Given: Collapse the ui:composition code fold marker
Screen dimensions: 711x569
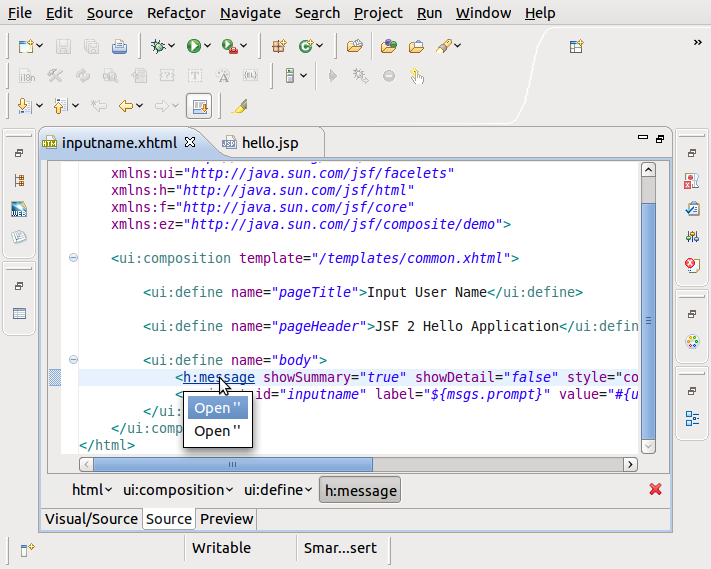Looking at the screenshot, I should [73, 258].
